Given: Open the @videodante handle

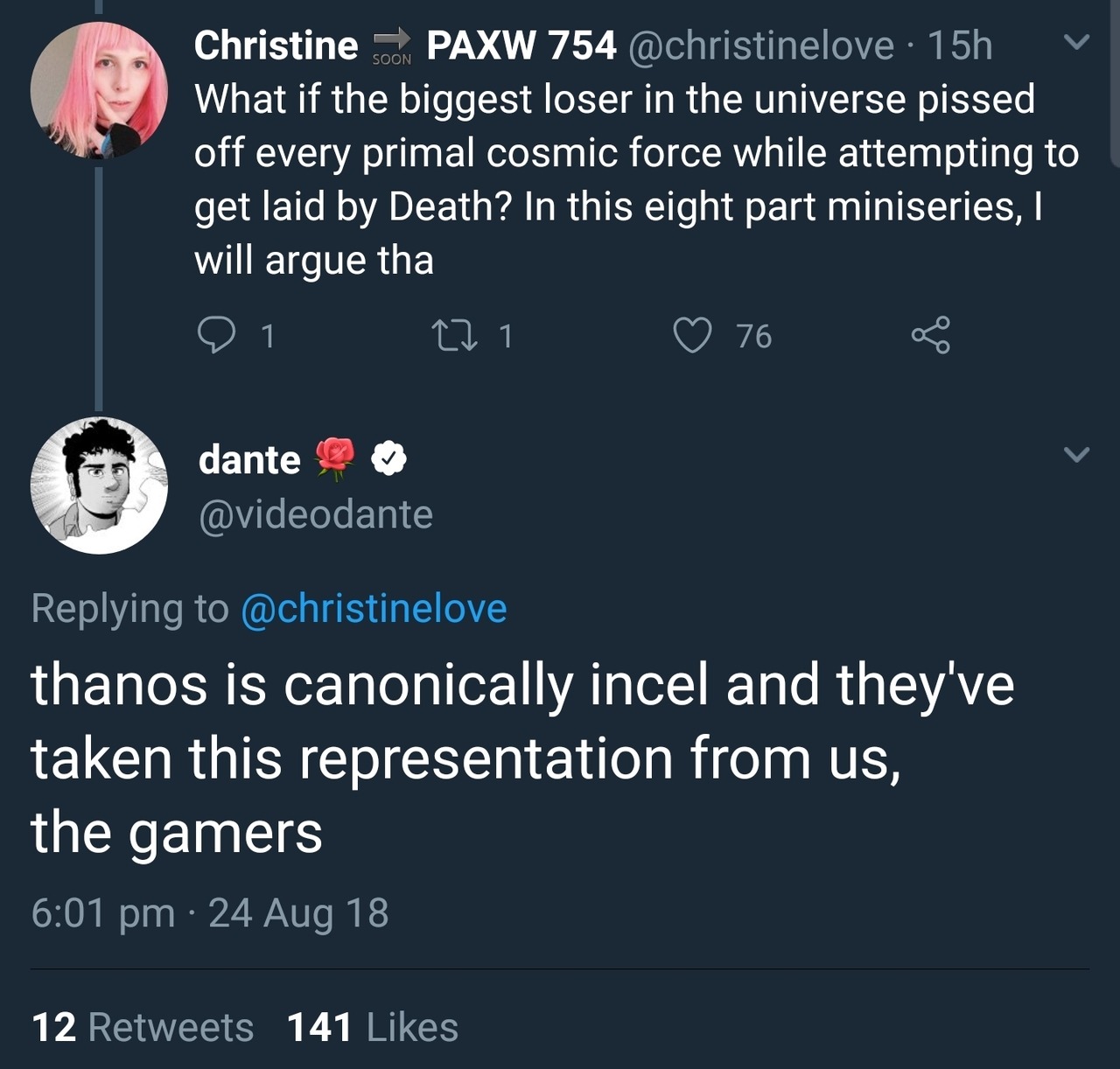Looking at the screenshot, I should point(316,514).
